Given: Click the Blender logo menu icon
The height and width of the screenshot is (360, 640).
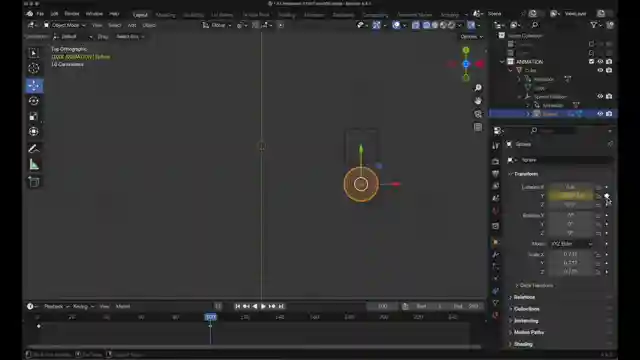Looking at the screenshot, I should point(29,14).
